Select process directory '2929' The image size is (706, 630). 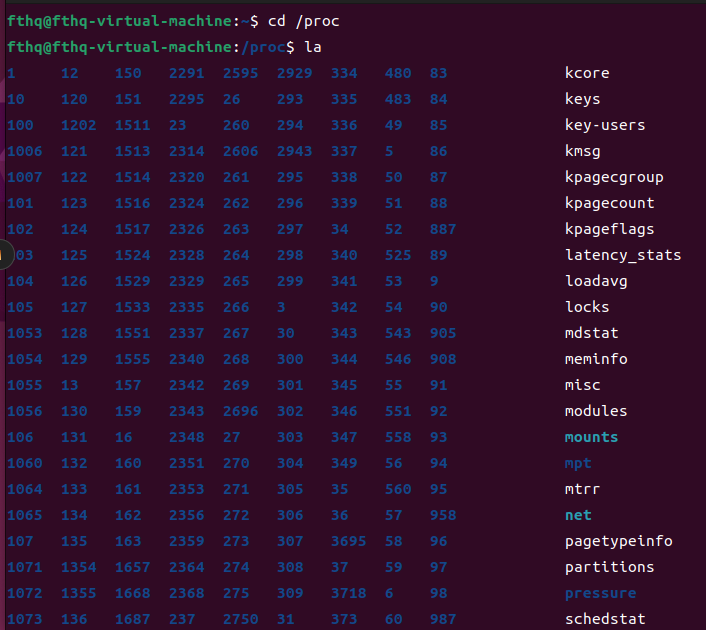pos(294,73)
